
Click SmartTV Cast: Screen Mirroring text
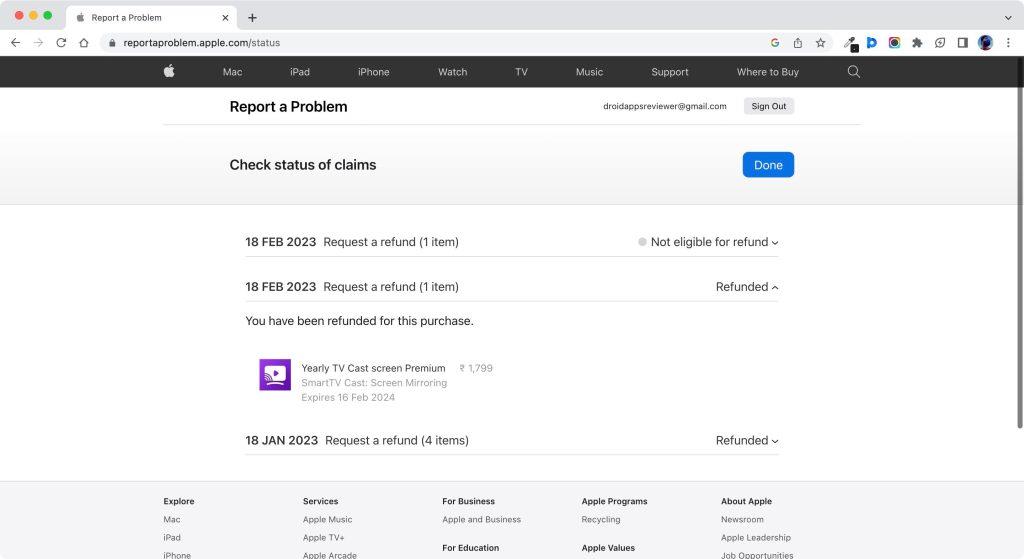pyautogui.click(x=374, y=383)
